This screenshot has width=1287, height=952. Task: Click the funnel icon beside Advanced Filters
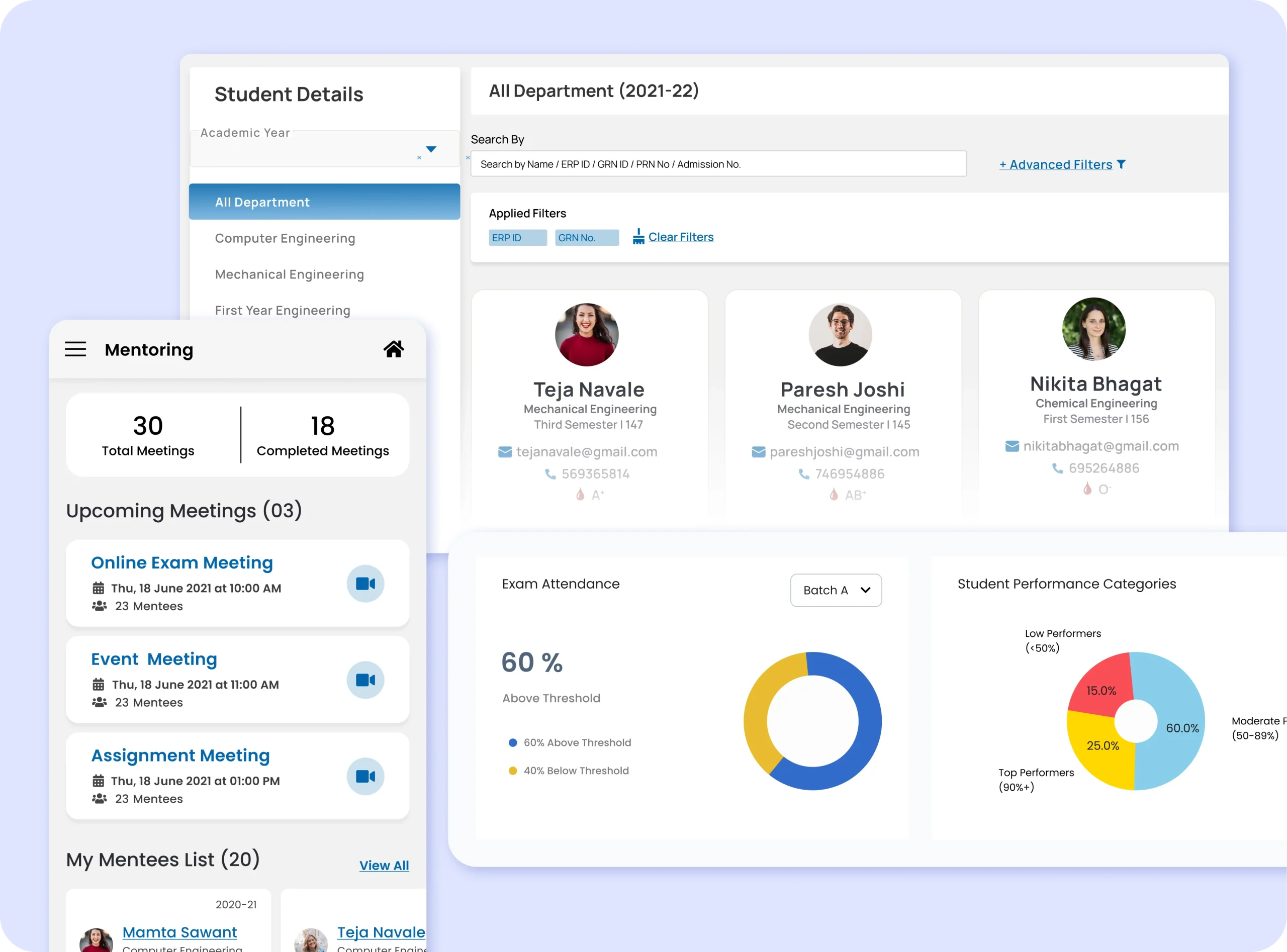click(1121, 164)
